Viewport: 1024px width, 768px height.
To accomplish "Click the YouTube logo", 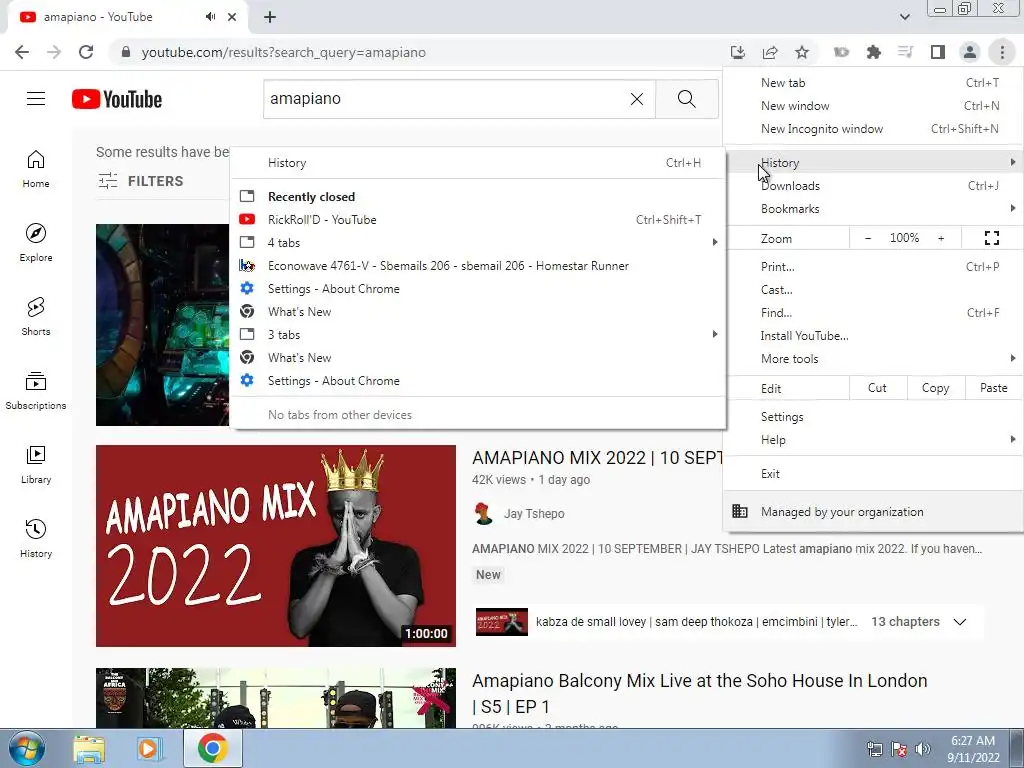I will coord(117,99).
